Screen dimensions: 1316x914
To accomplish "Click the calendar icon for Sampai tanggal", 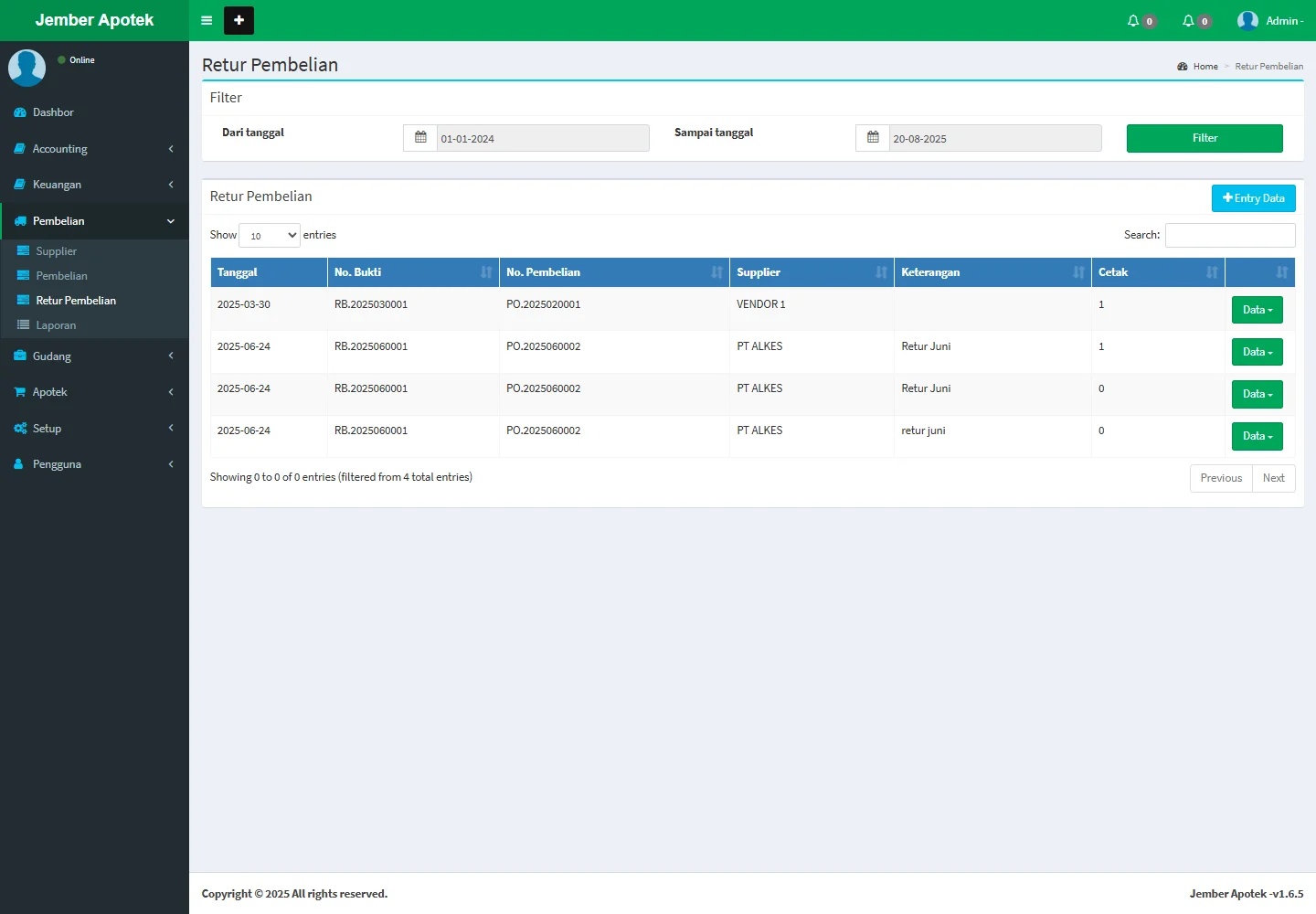I will pyautogui.click(x=873, y=138).
